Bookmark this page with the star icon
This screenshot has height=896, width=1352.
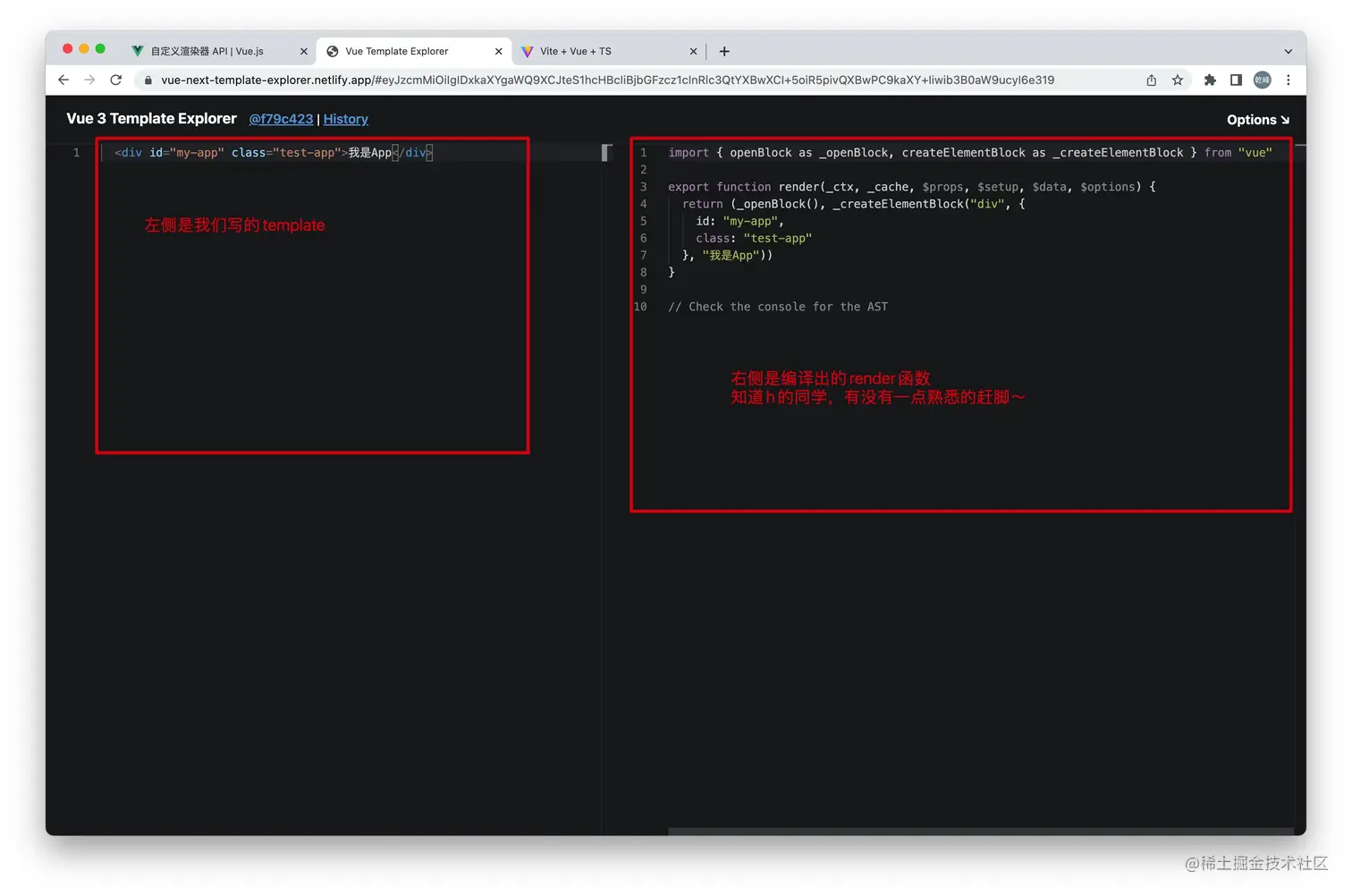1178,80
